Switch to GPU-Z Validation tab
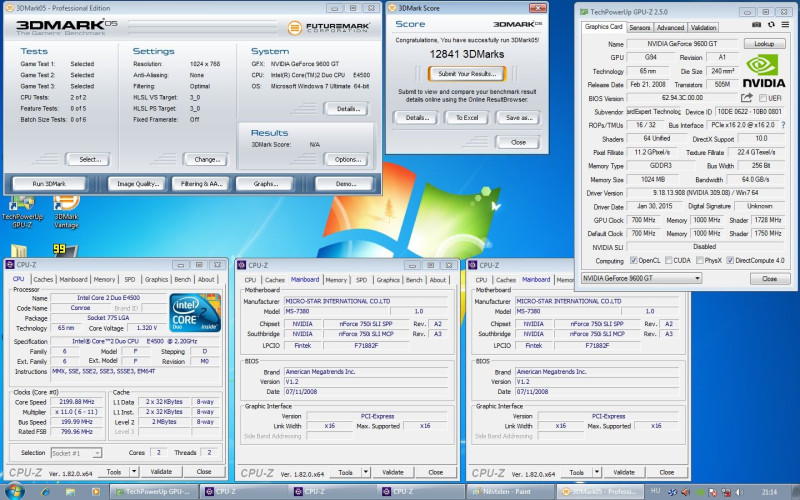 (x=703, y=28)
